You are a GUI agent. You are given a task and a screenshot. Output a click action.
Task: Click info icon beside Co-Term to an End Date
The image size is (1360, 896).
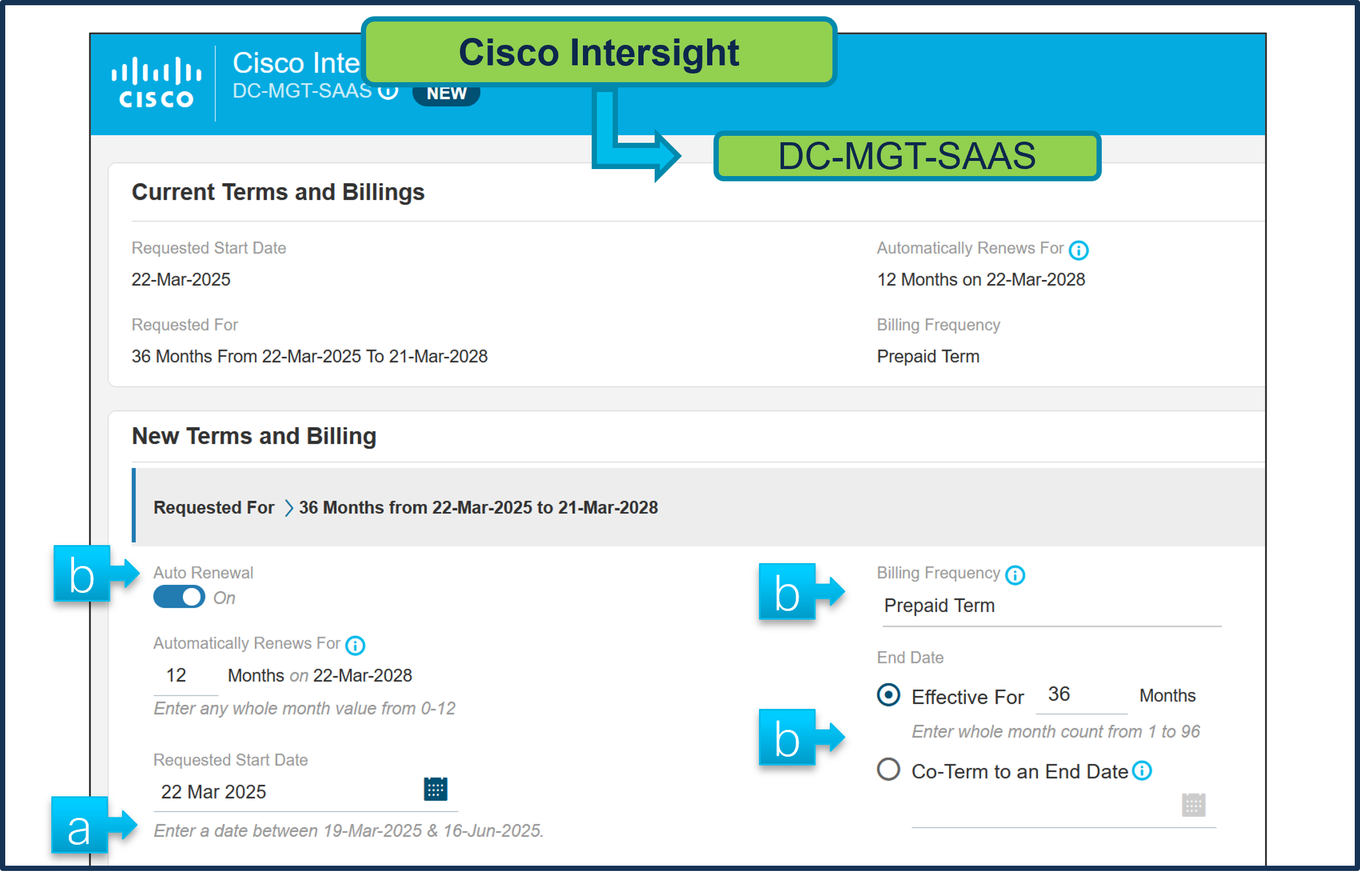pyautogui.click(x=1142, y=771)
